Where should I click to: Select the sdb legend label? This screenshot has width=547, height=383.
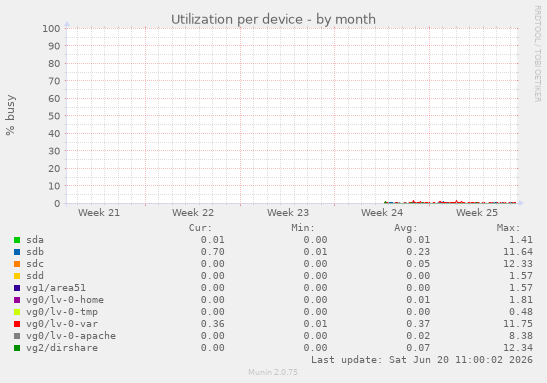35,252
